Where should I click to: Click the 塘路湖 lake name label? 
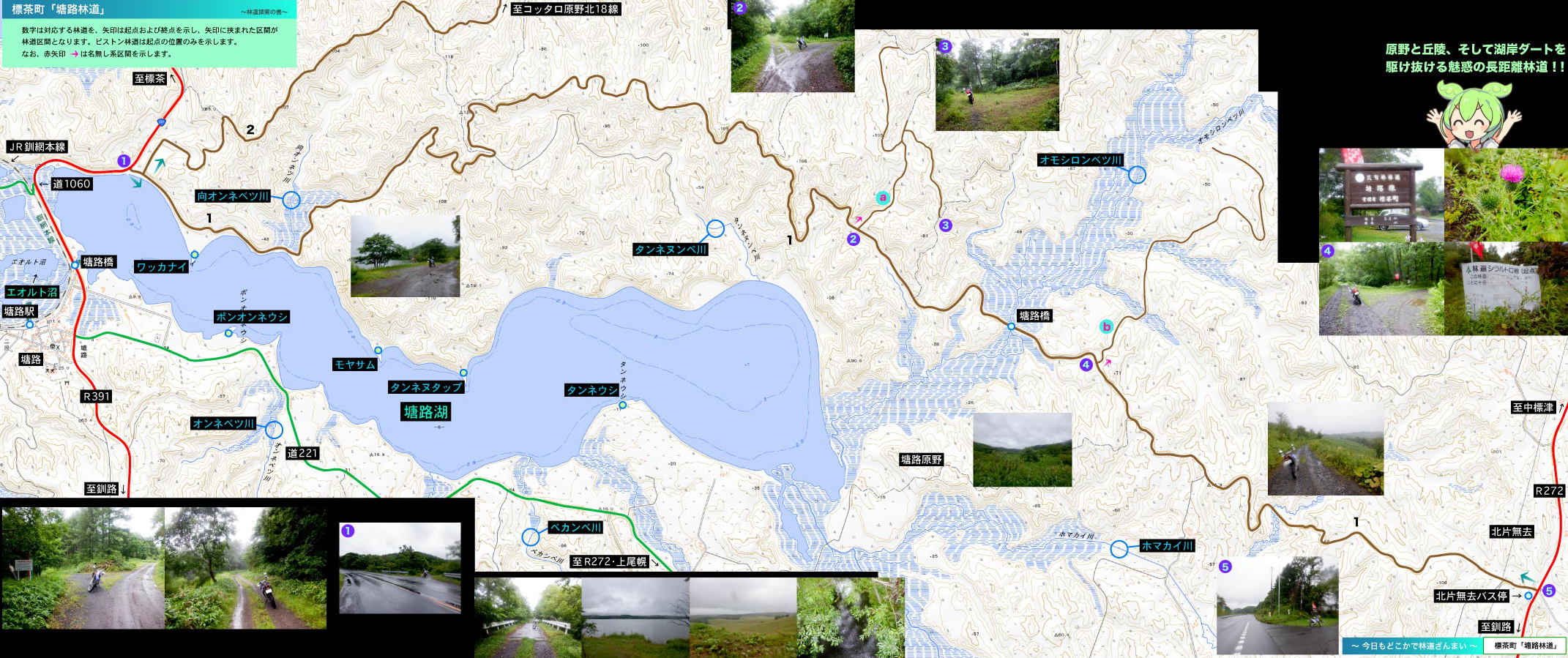point(425,412)
